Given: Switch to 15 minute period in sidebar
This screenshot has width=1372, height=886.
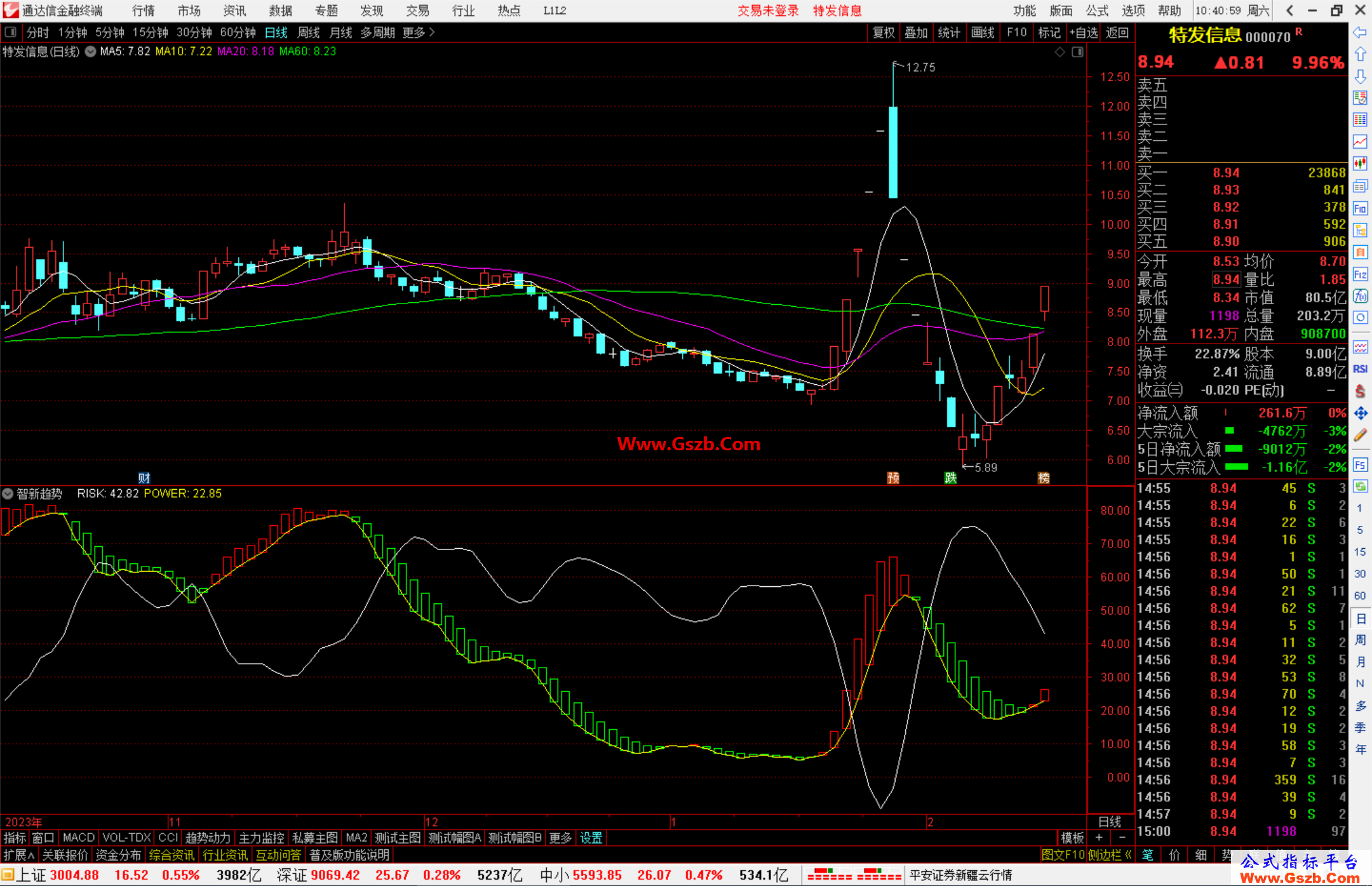Looking at the screenshot, I should (x=1360, y=552).
